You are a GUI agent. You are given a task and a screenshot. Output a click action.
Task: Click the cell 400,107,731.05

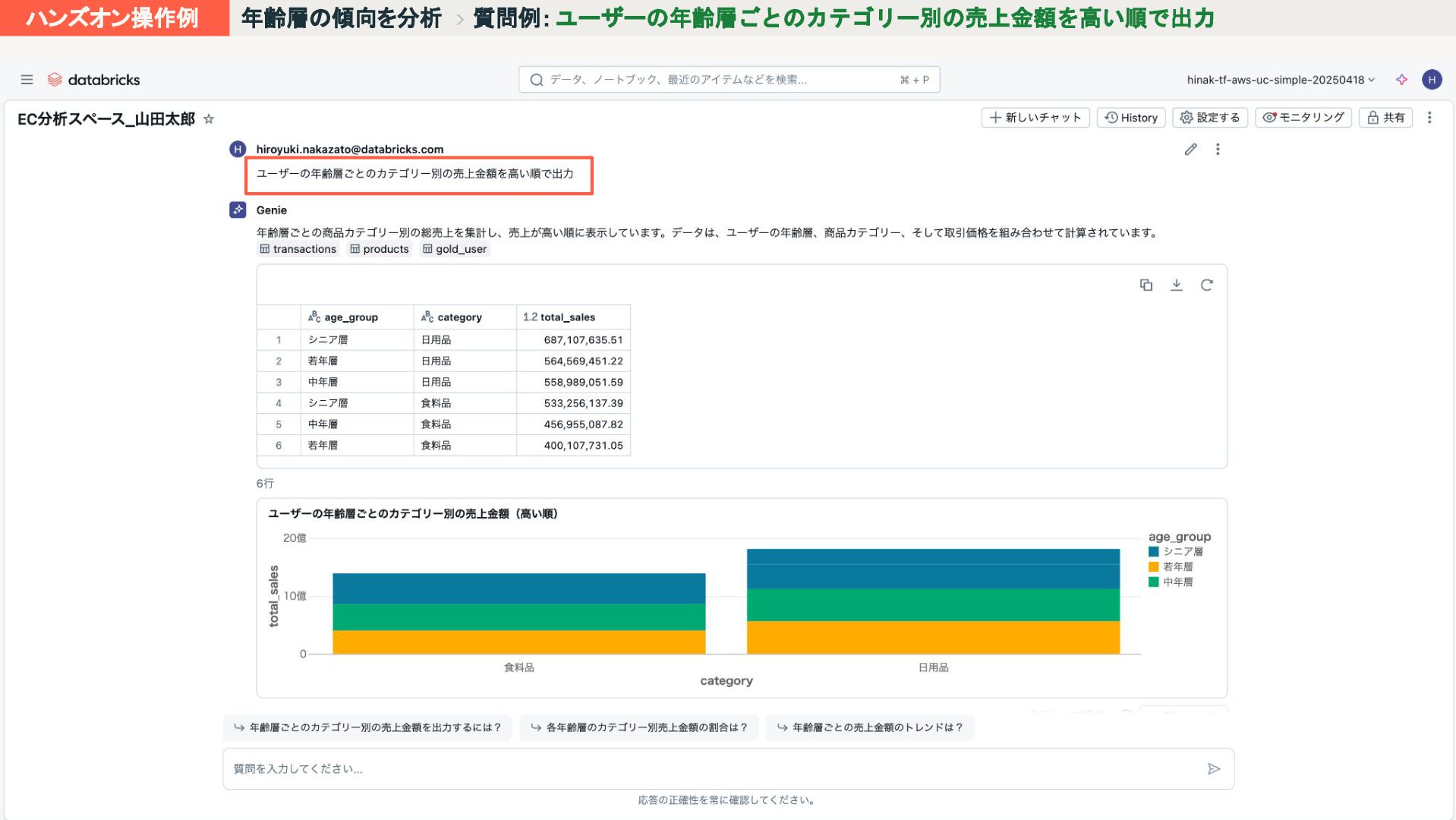[x=573, y=446]
